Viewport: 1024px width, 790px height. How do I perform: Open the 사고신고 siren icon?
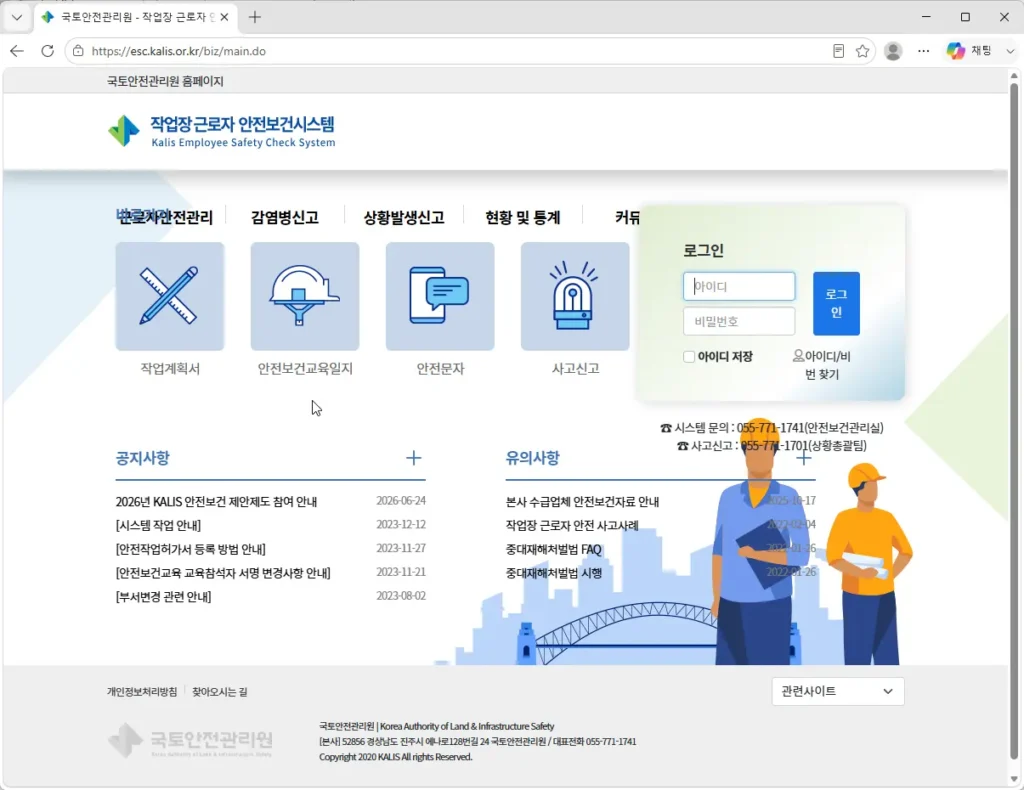point(575,296)
